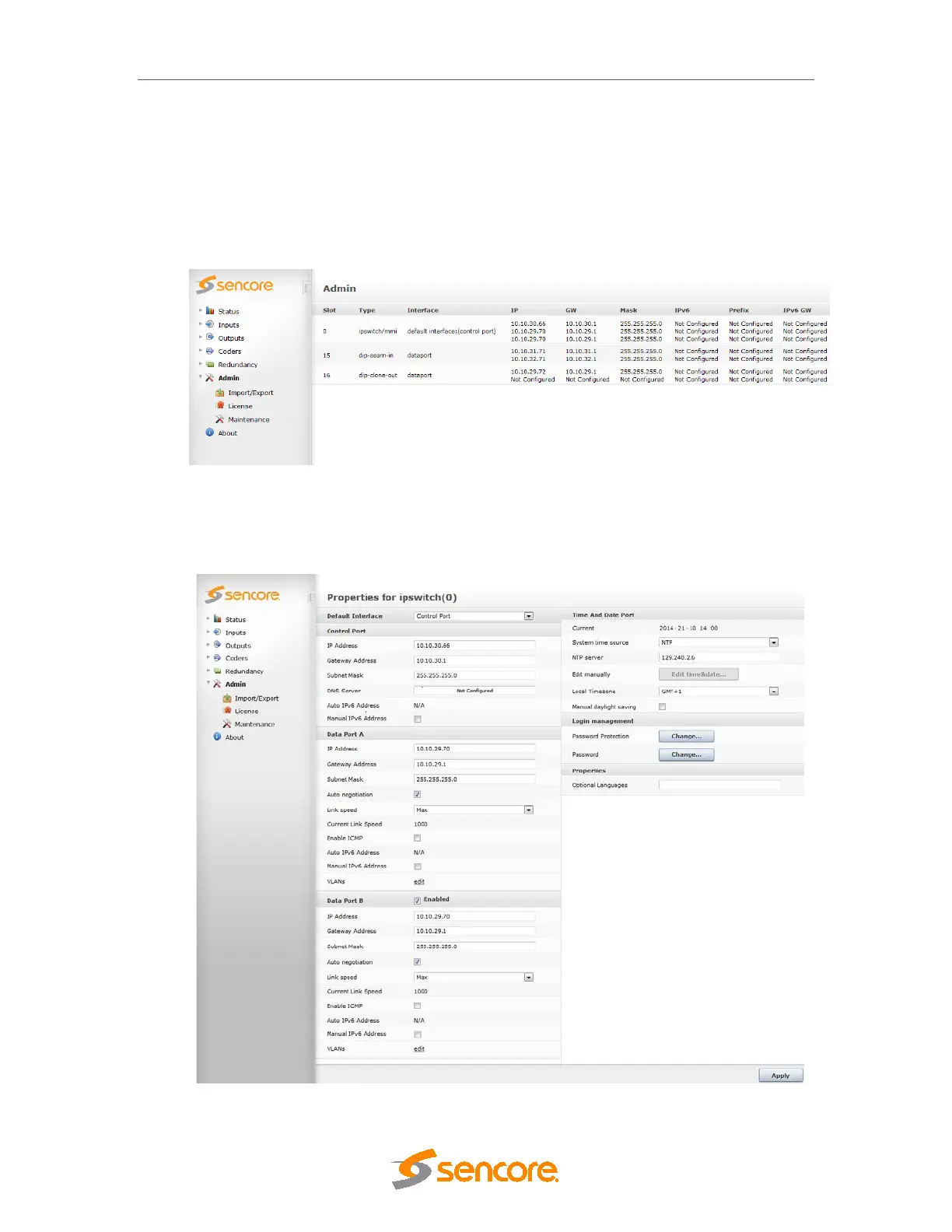Screen dimensions: 952x1232
Task: Collapse the Admin tree arrow in the Admin page sidebar
Action: (x=201, y=377)
